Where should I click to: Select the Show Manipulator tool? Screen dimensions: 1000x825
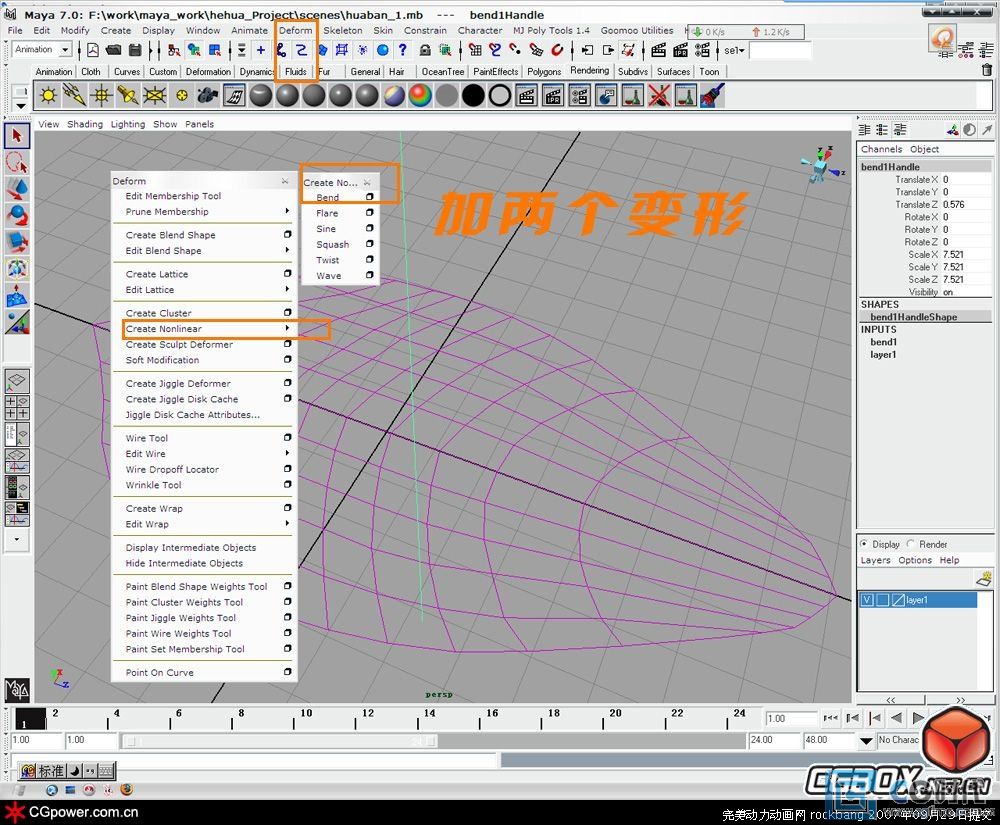pos(17,323)
